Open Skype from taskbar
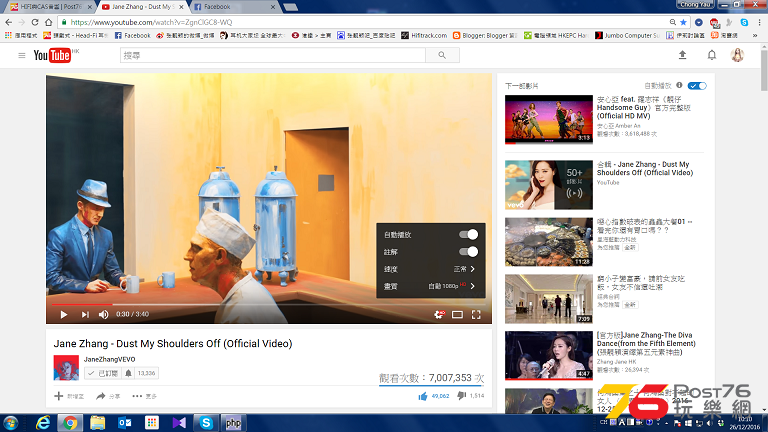This screenshot has height=432, width=768. (x=206, y=423)
